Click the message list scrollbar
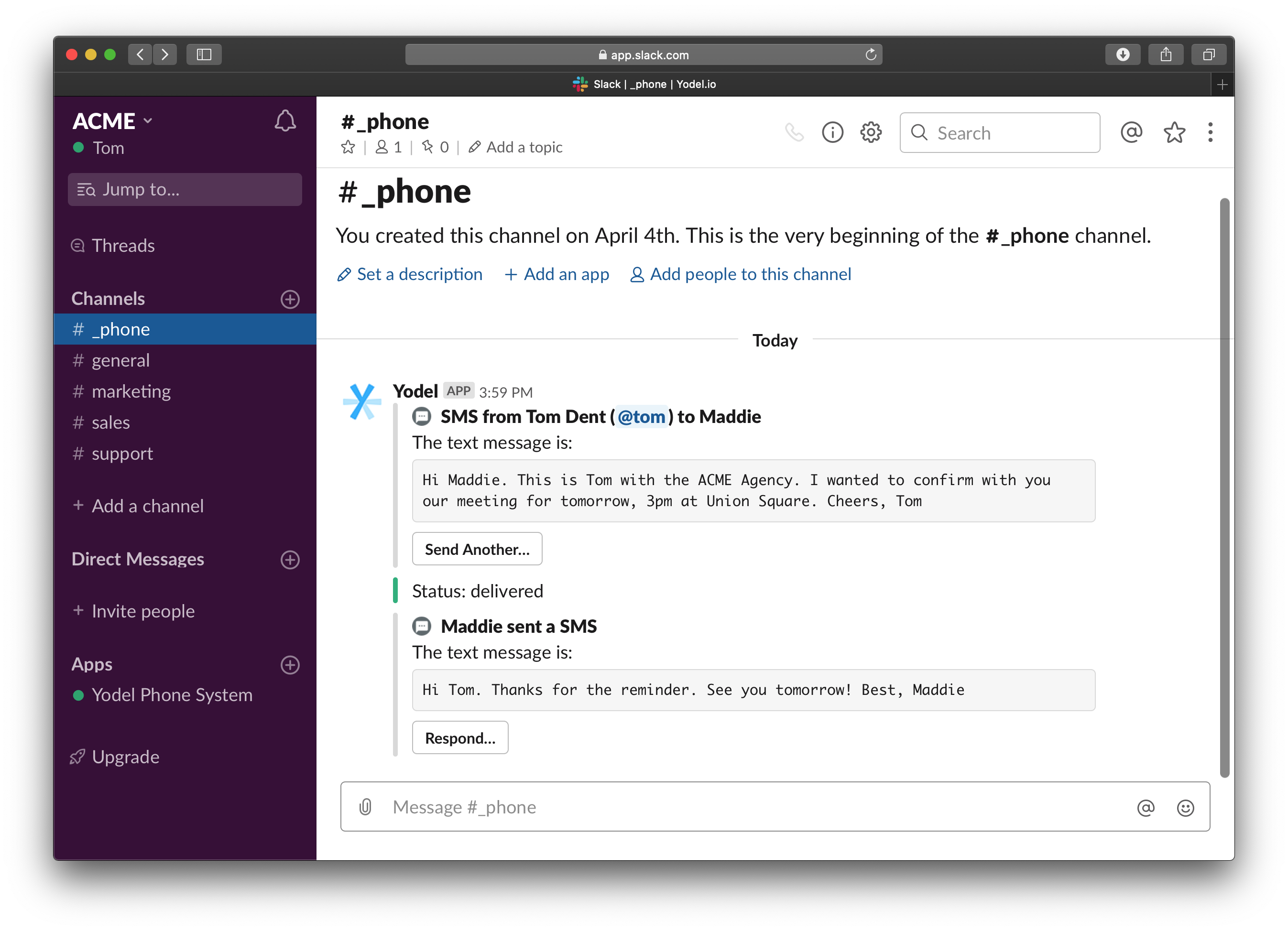Screen dimensions: 1288x931 (1224, 488)
